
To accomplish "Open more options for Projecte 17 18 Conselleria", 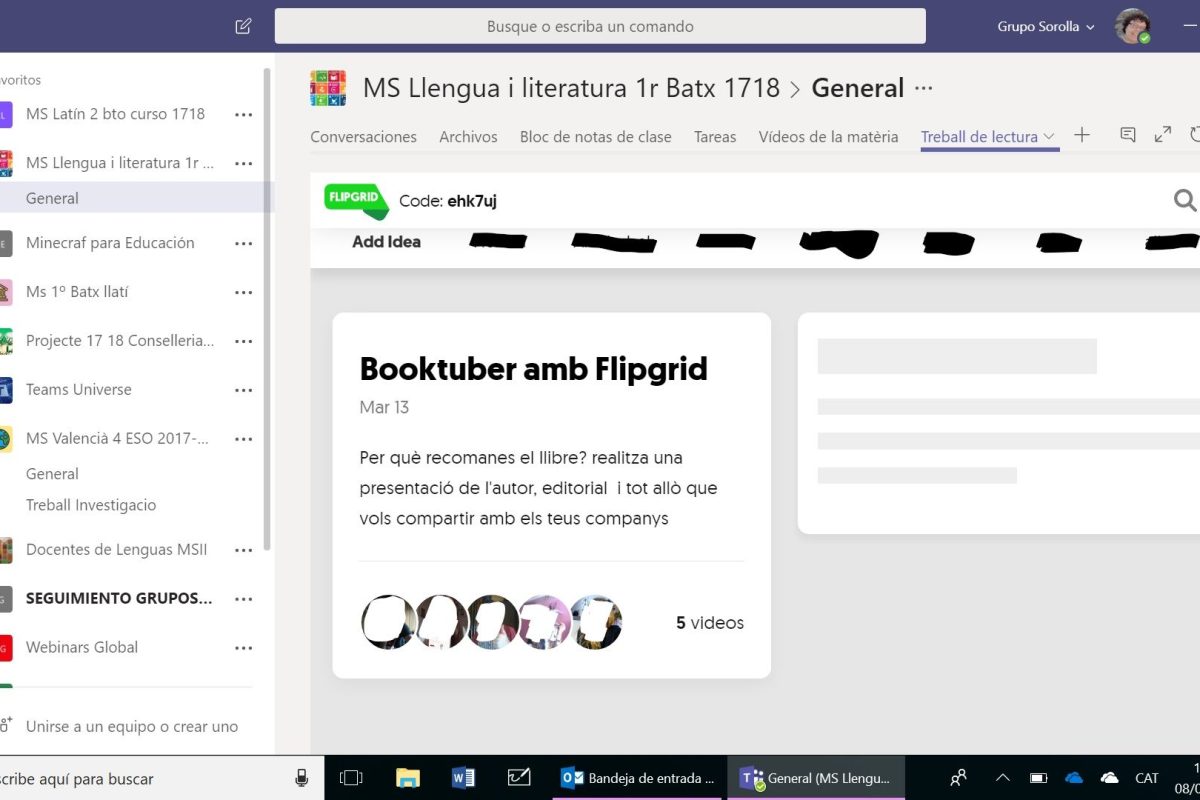I will coord(243,341).
